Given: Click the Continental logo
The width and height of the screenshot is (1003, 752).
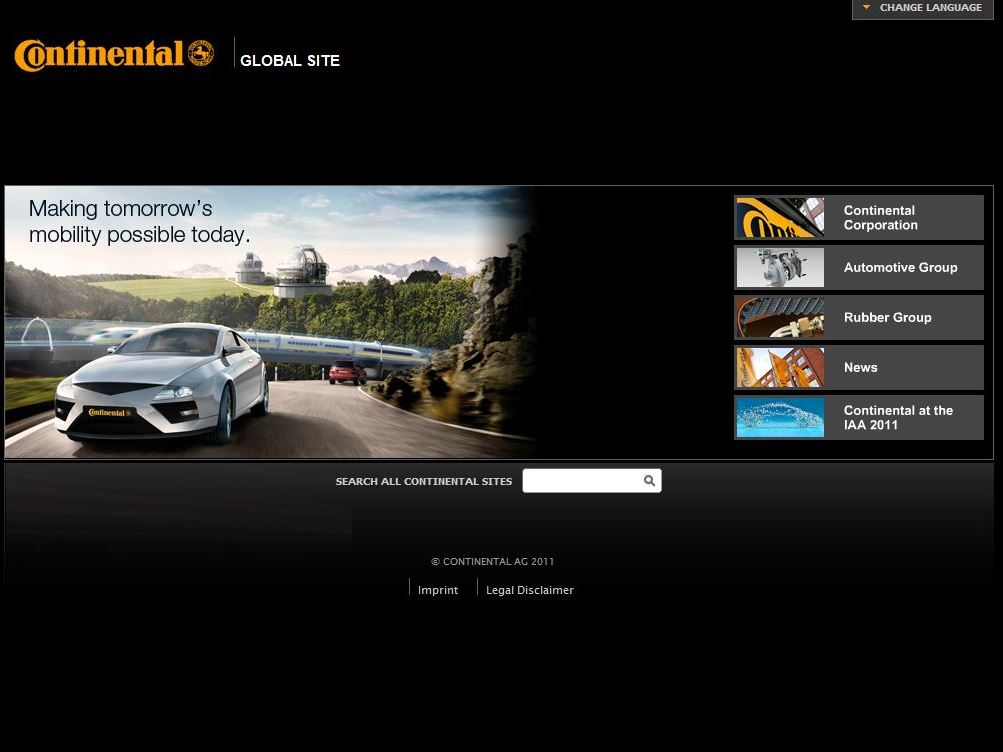Looking at the screenshot, I should 114,54.
